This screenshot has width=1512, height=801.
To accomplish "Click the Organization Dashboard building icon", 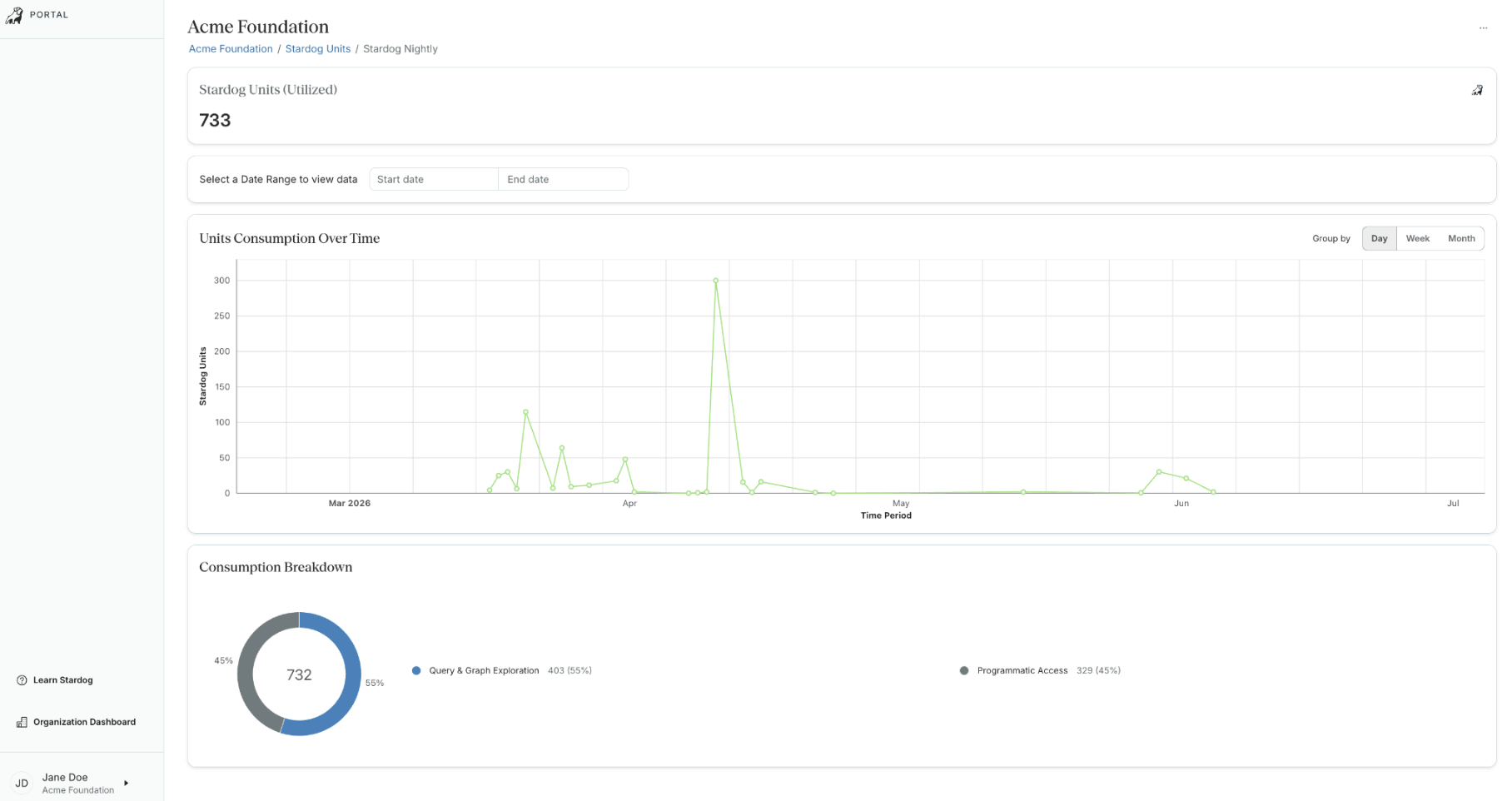I will tap(22, 722).
